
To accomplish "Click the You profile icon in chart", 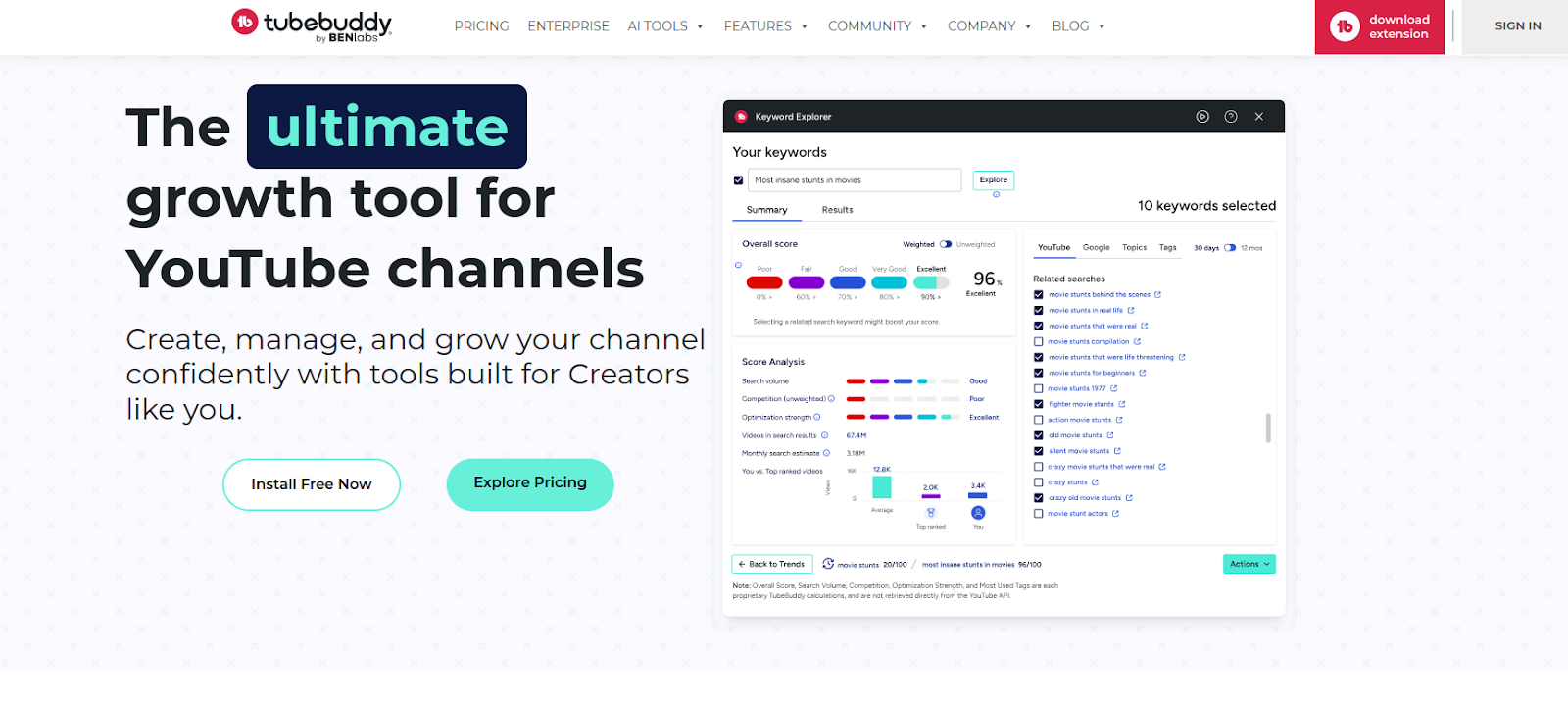I will (x=978, y=513).
